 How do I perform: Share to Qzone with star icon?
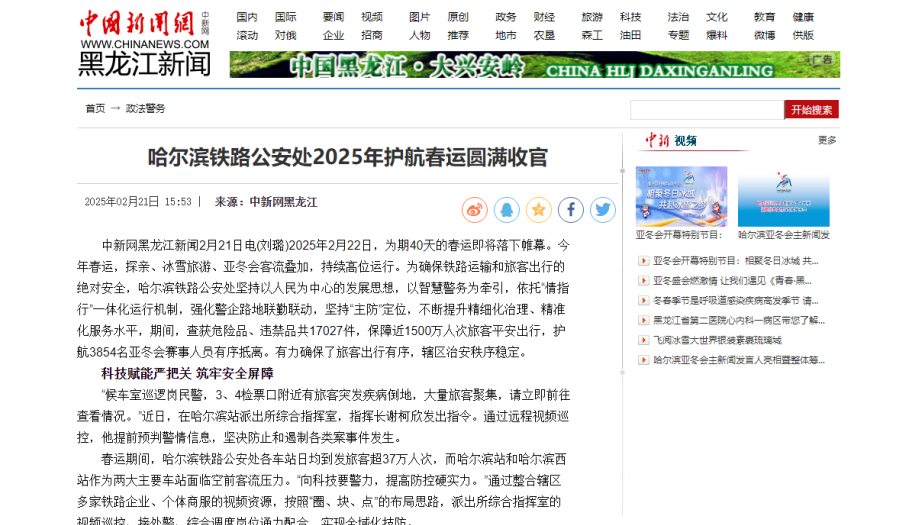539,210
